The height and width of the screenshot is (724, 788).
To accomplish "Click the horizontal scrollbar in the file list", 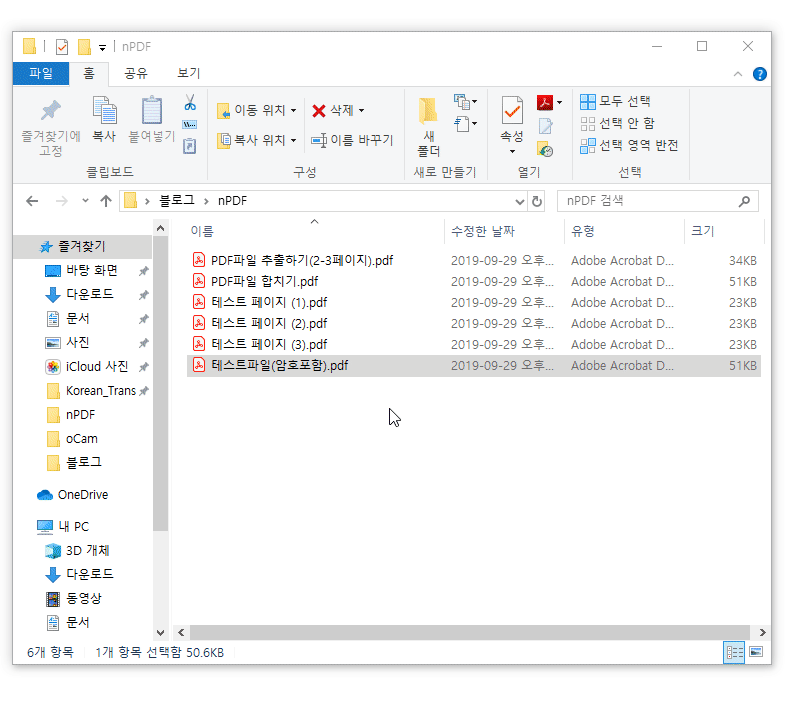I will click(470, 633).
